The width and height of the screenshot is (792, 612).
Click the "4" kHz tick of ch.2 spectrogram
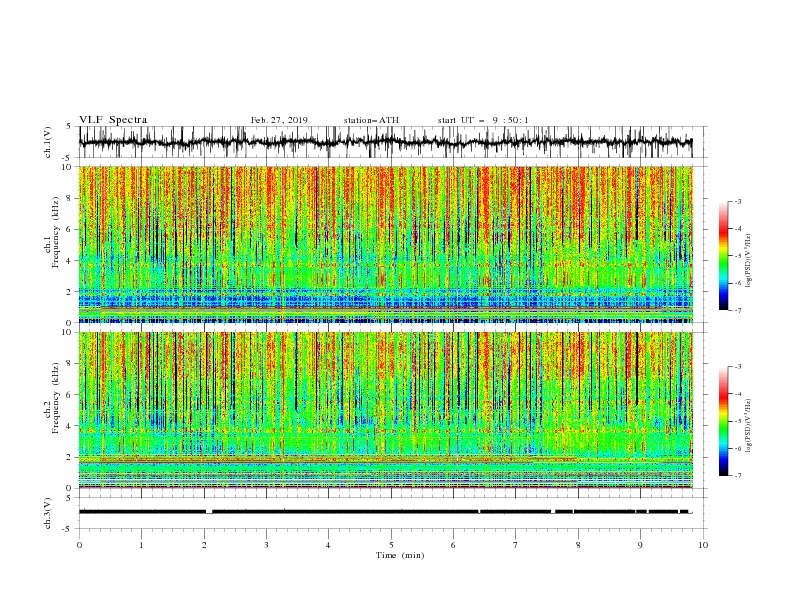69,426
